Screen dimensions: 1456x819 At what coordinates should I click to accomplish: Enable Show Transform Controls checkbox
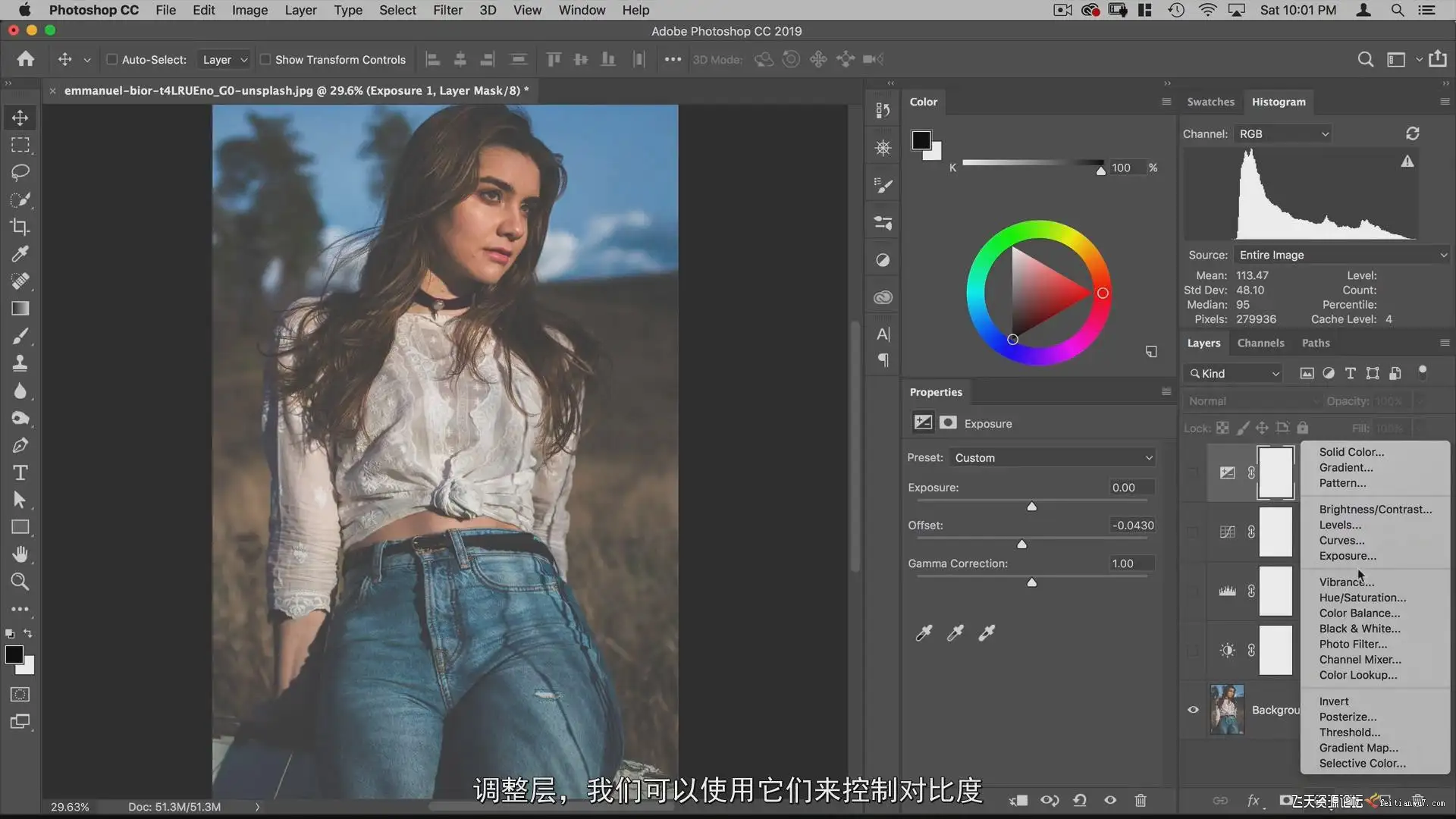[265, 59]
